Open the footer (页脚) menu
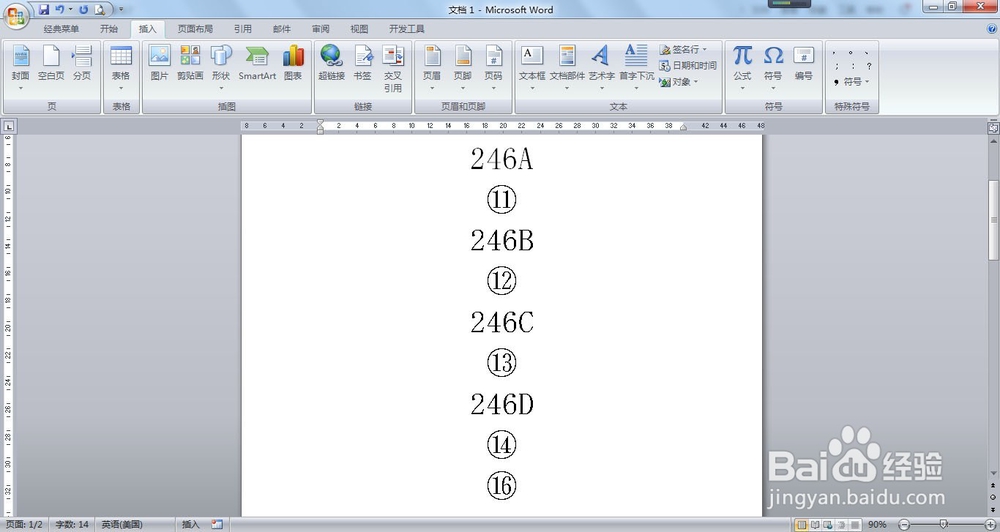This screenshot has height=532, width=1000. 462,67
